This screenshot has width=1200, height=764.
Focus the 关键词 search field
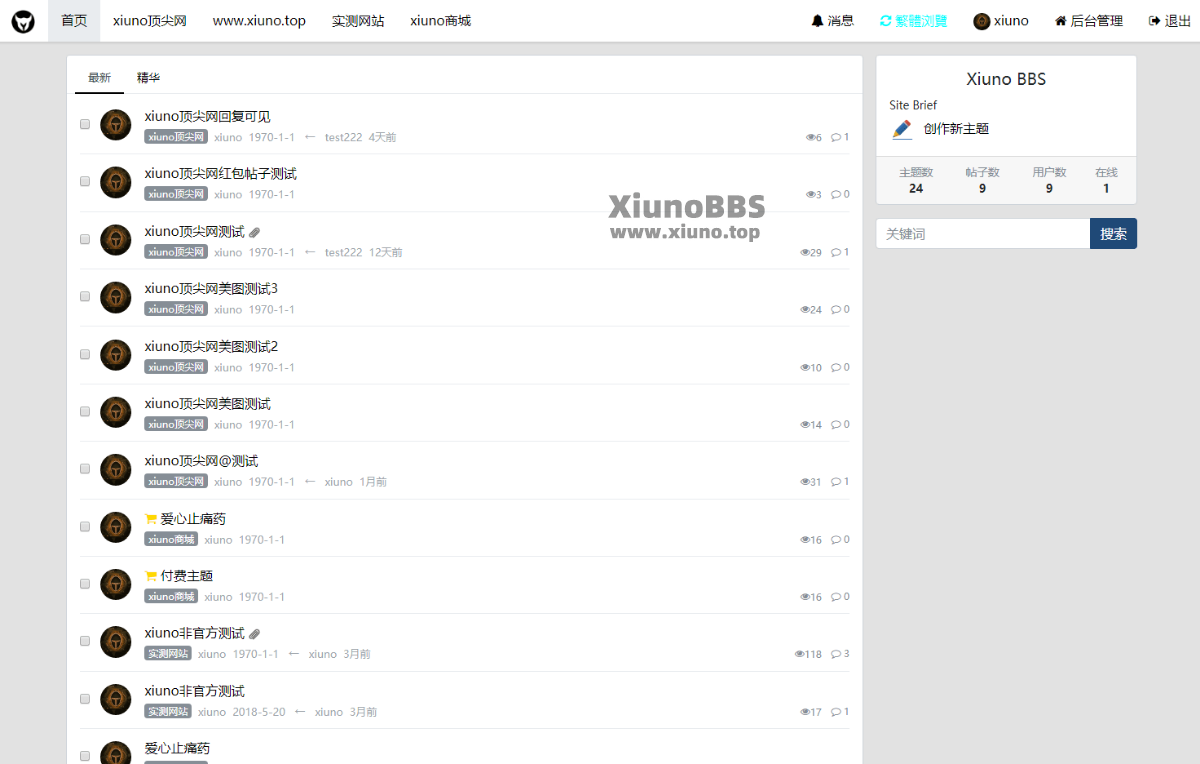pos(983,234)
